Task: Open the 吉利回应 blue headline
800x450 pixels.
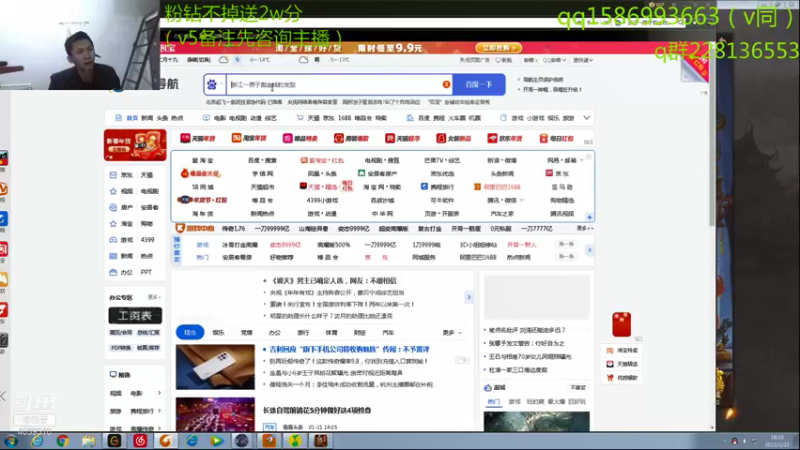Action: tap(349, 349)
